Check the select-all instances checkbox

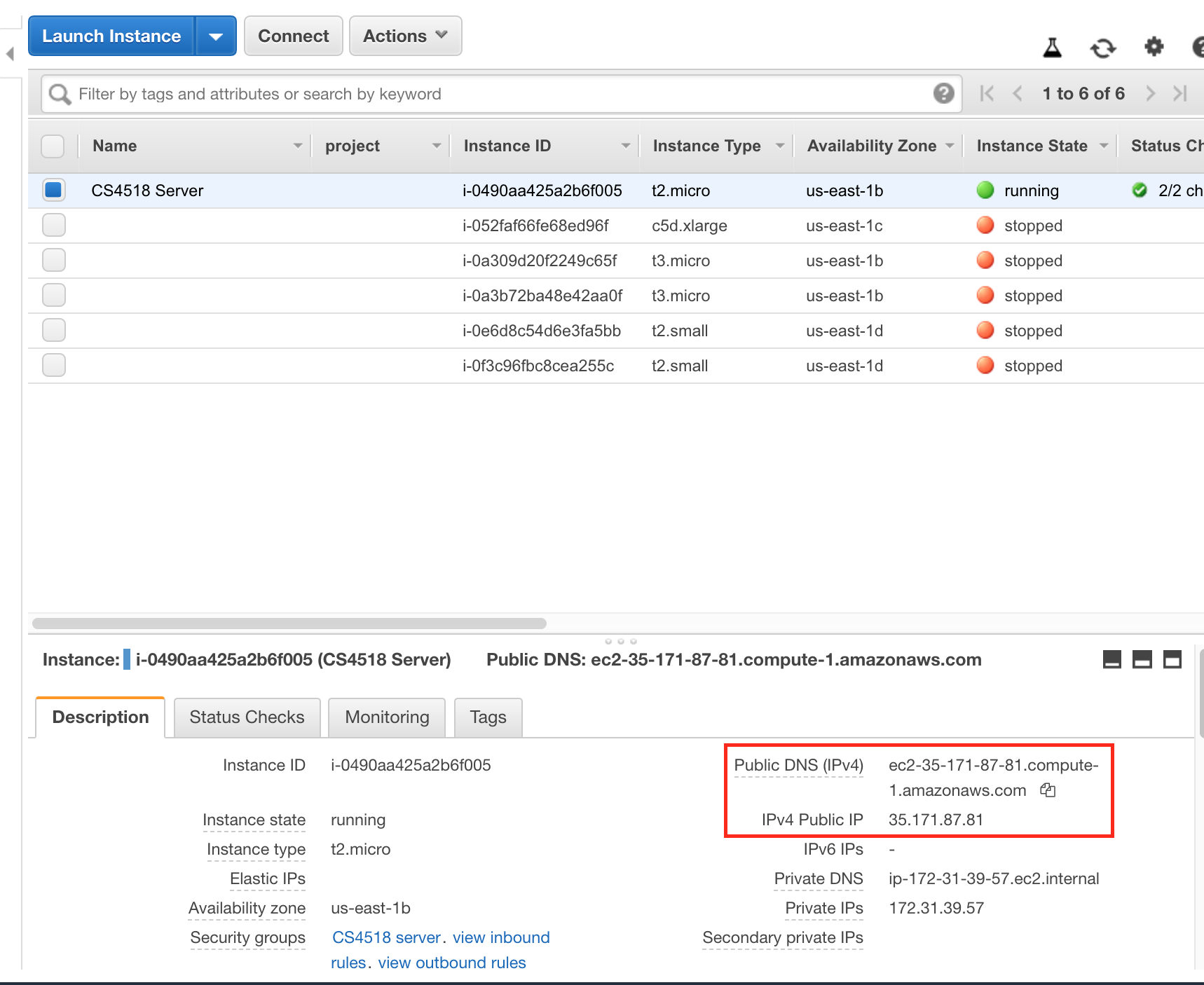click(x=53, y=146)
